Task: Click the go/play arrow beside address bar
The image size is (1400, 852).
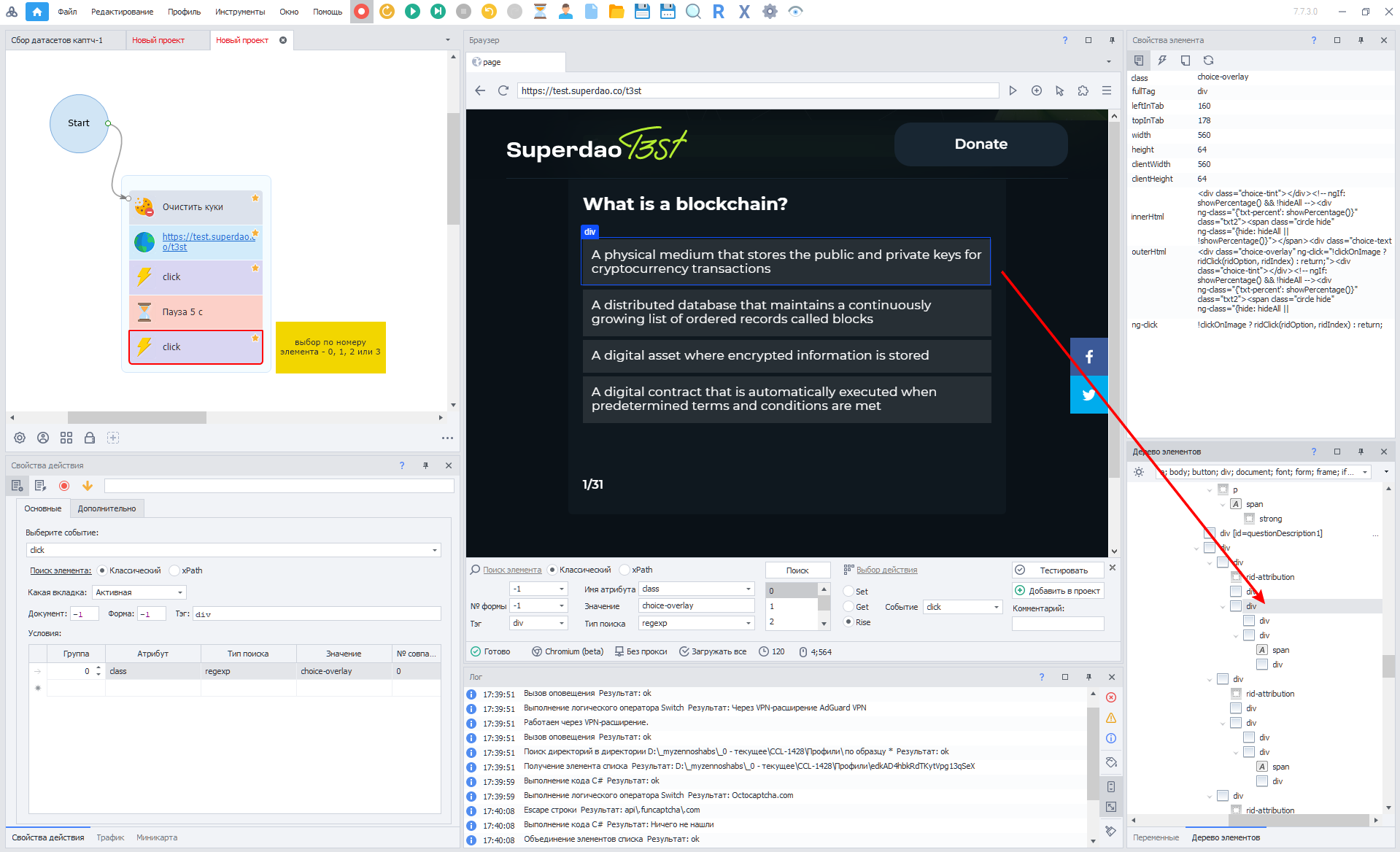Action: pos(1013,90)
